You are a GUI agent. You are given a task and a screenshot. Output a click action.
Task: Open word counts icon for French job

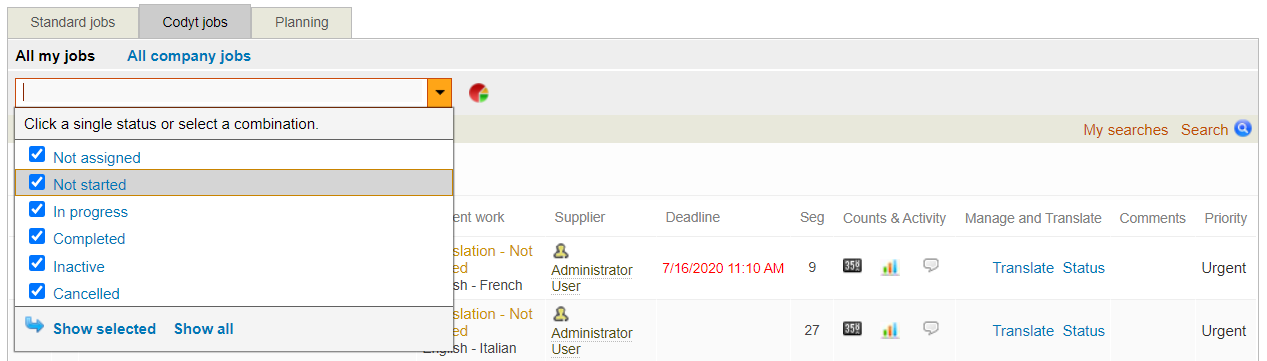tap(852, 266)
